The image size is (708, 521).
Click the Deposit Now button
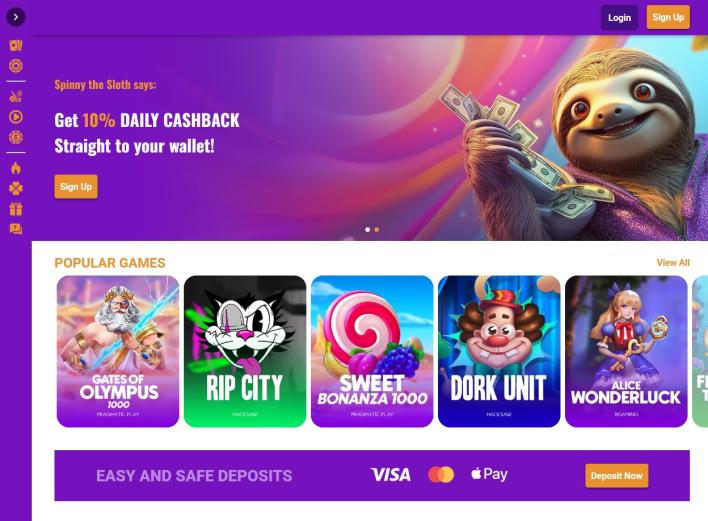(x=616, y=476)
